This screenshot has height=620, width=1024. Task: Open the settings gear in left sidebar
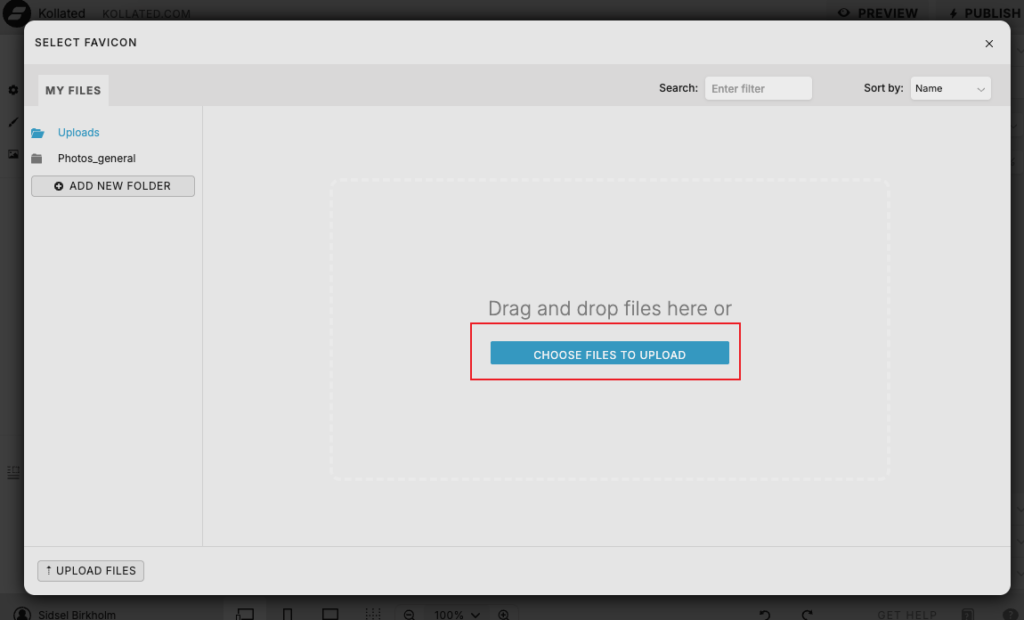[13, 90]
